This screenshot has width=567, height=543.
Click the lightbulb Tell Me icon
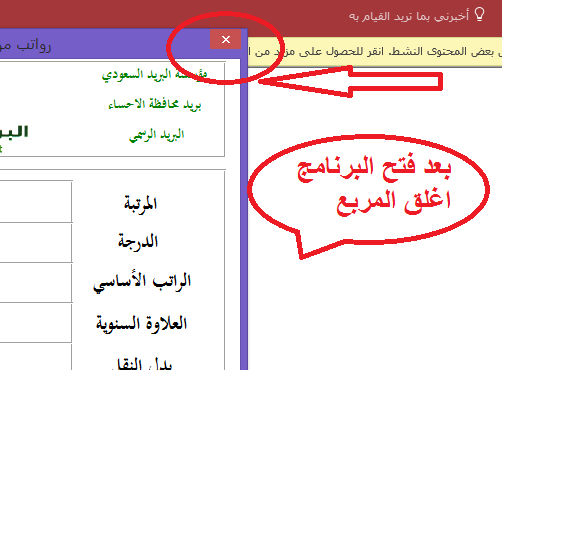click(479, 15)
